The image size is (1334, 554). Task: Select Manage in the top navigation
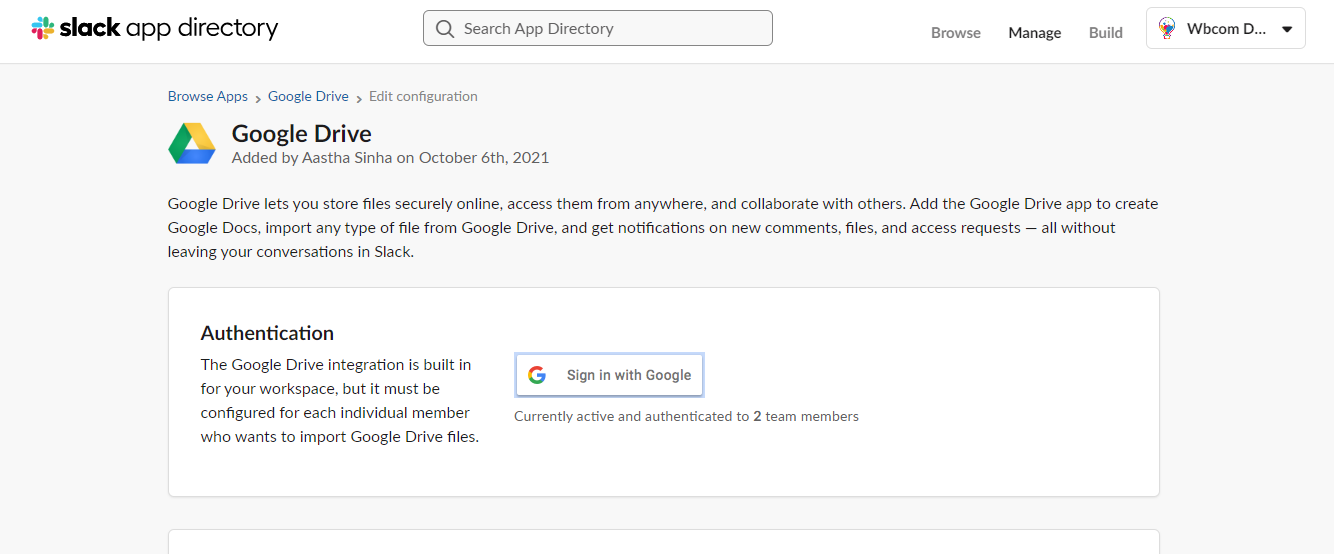coord(1034,33)
